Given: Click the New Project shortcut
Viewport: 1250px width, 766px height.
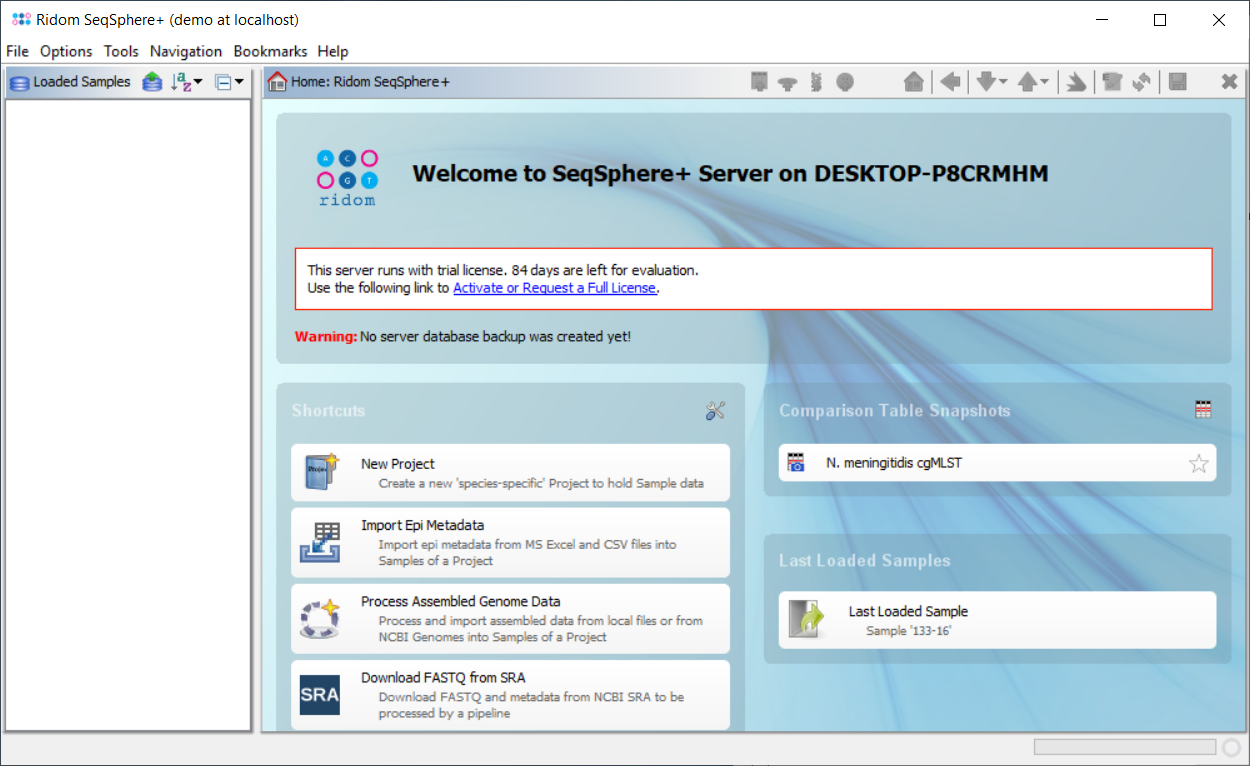Looking at the screenshot, I should [x=510, y=473].
